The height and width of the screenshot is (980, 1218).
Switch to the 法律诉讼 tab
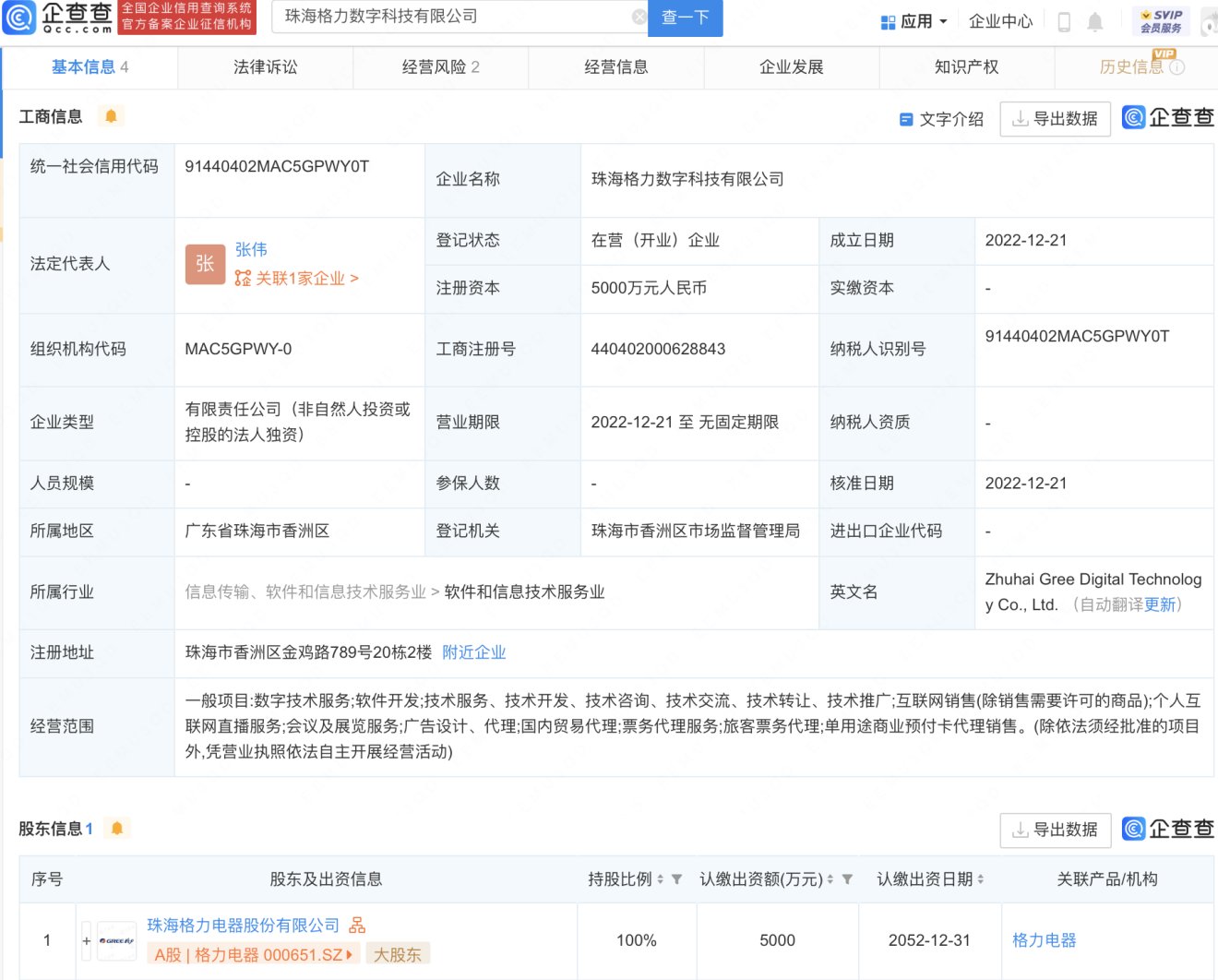tap(266, 67)
